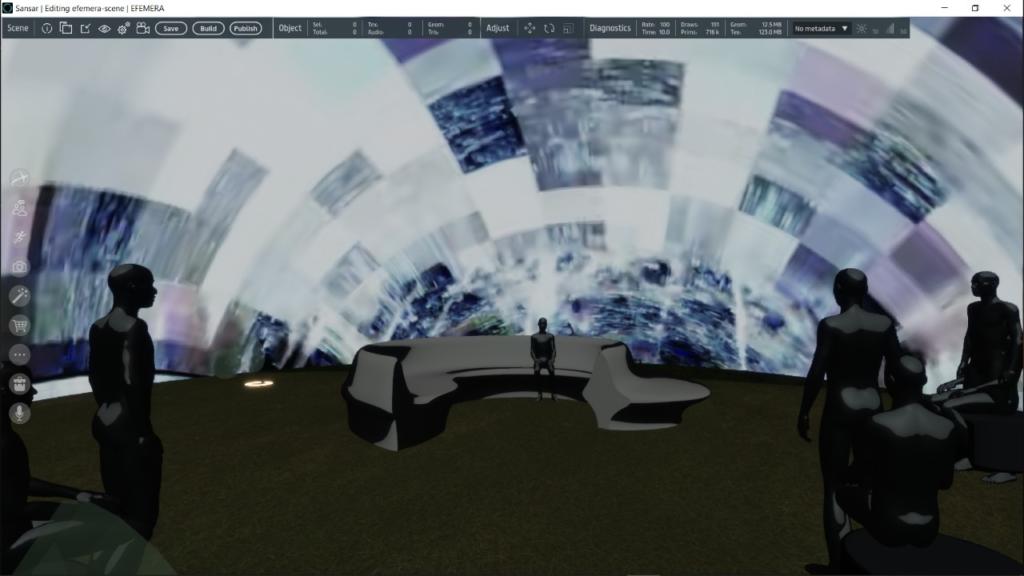Open the Scene menu label
1024x576 pixels.
click(18, 28)
